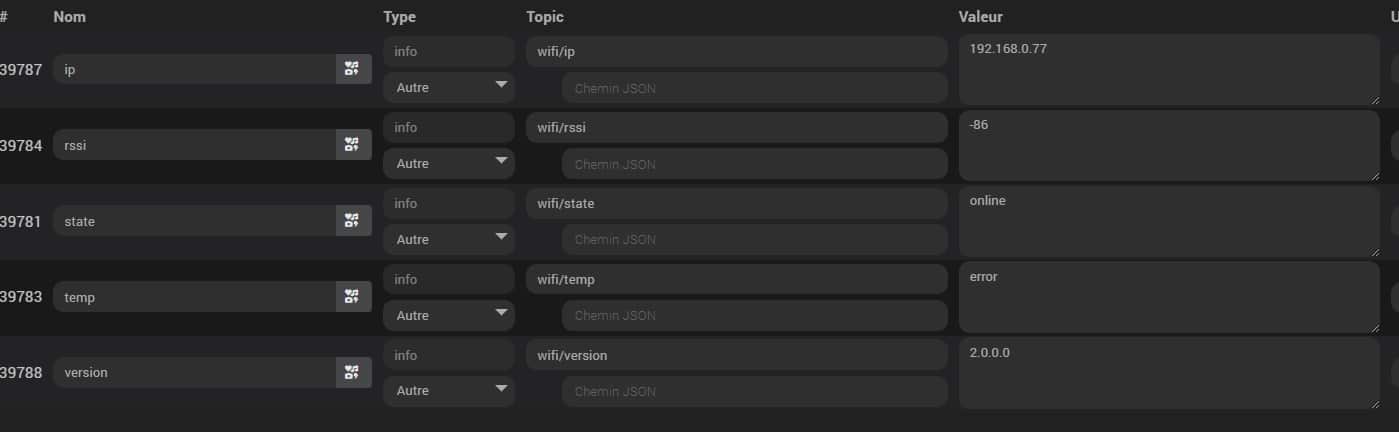The width and height of the screenshot is (1399, 432).
Task: Click the name field containing rssi
Action: click(x=194, y=145)
